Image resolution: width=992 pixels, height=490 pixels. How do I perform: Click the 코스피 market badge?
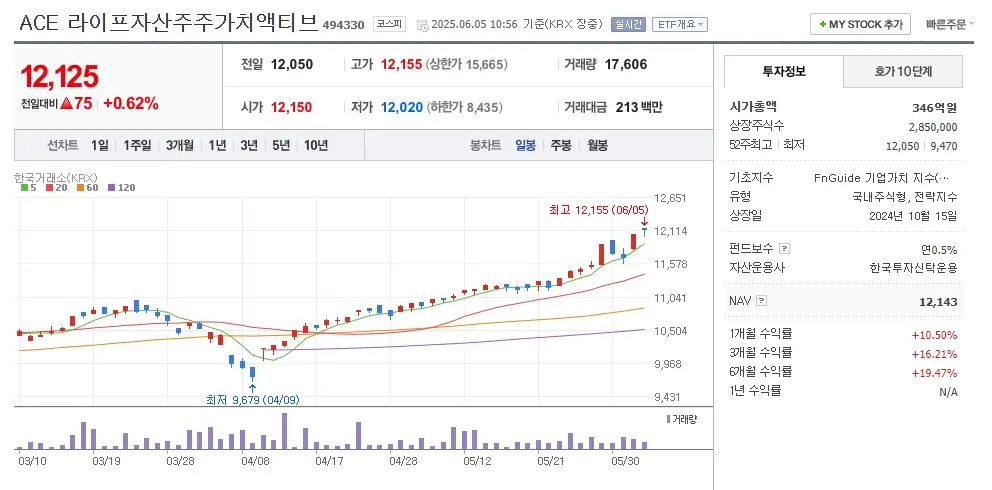tap(390, 24)
